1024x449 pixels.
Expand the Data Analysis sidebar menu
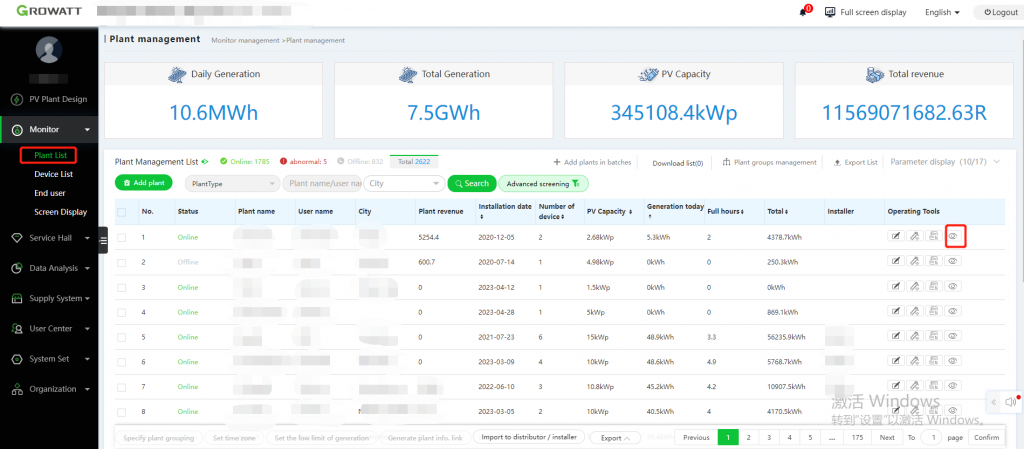(x=49, y=268)
